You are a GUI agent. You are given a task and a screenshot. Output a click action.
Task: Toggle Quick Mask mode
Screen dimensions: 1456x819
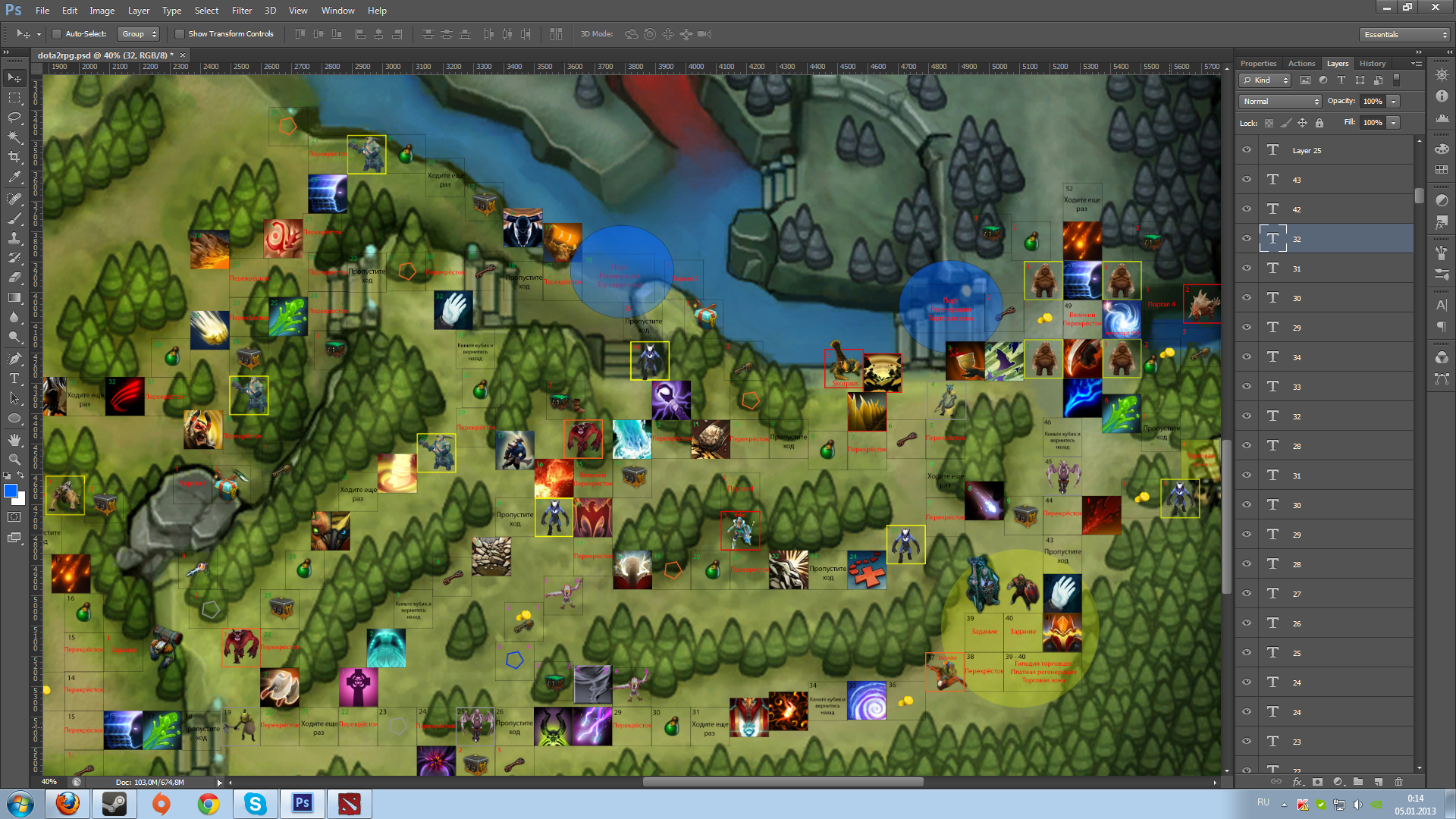coord(14,517)
